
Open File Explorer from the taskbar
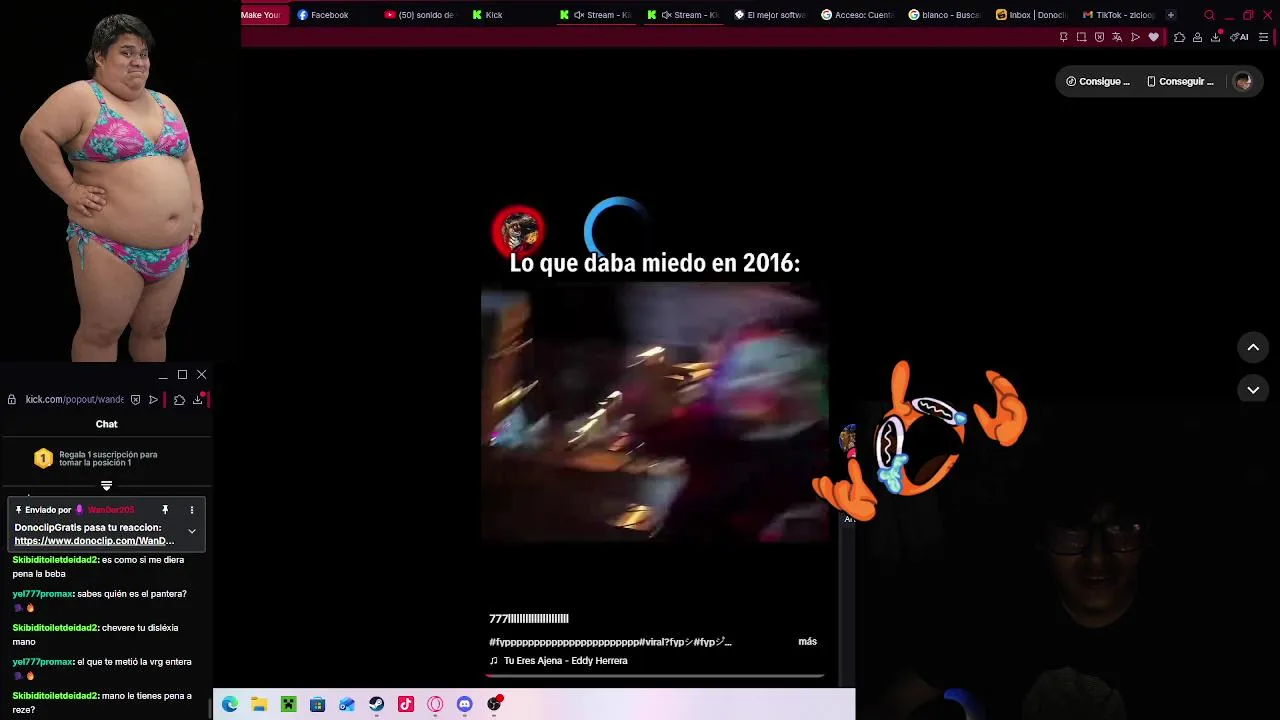pos(259,704)
